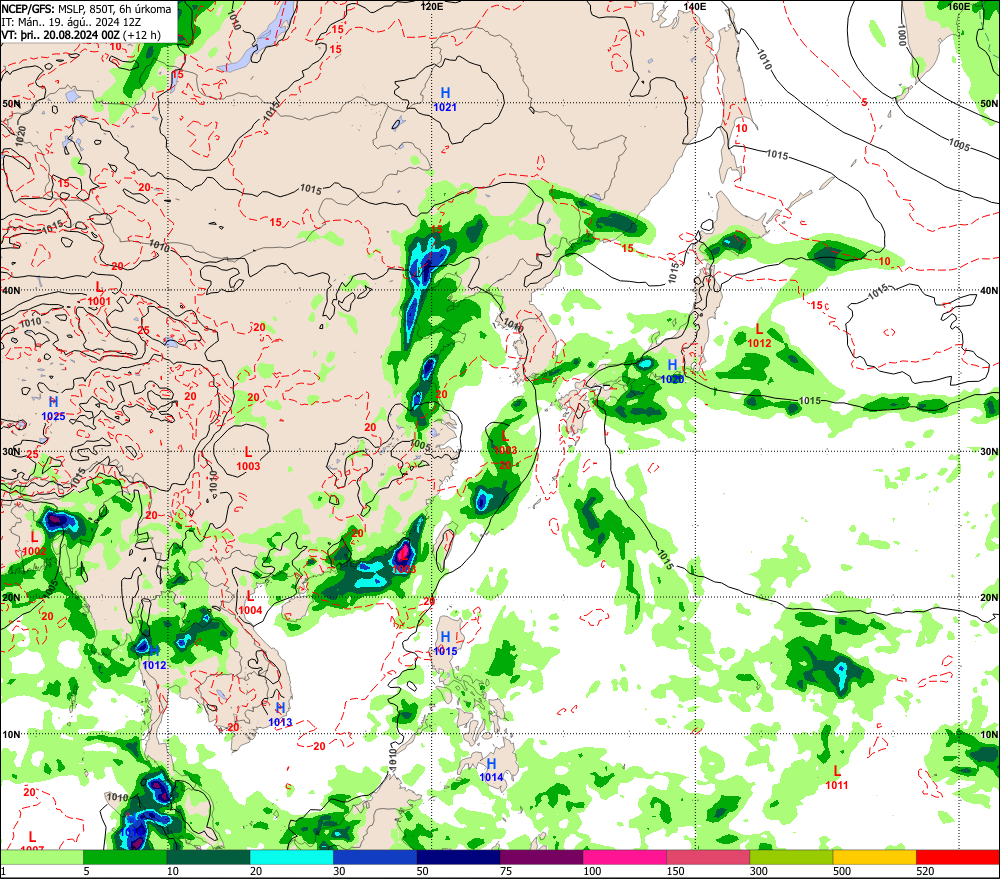Click the L 1001 low-pressure marker

tap(99, 293)
